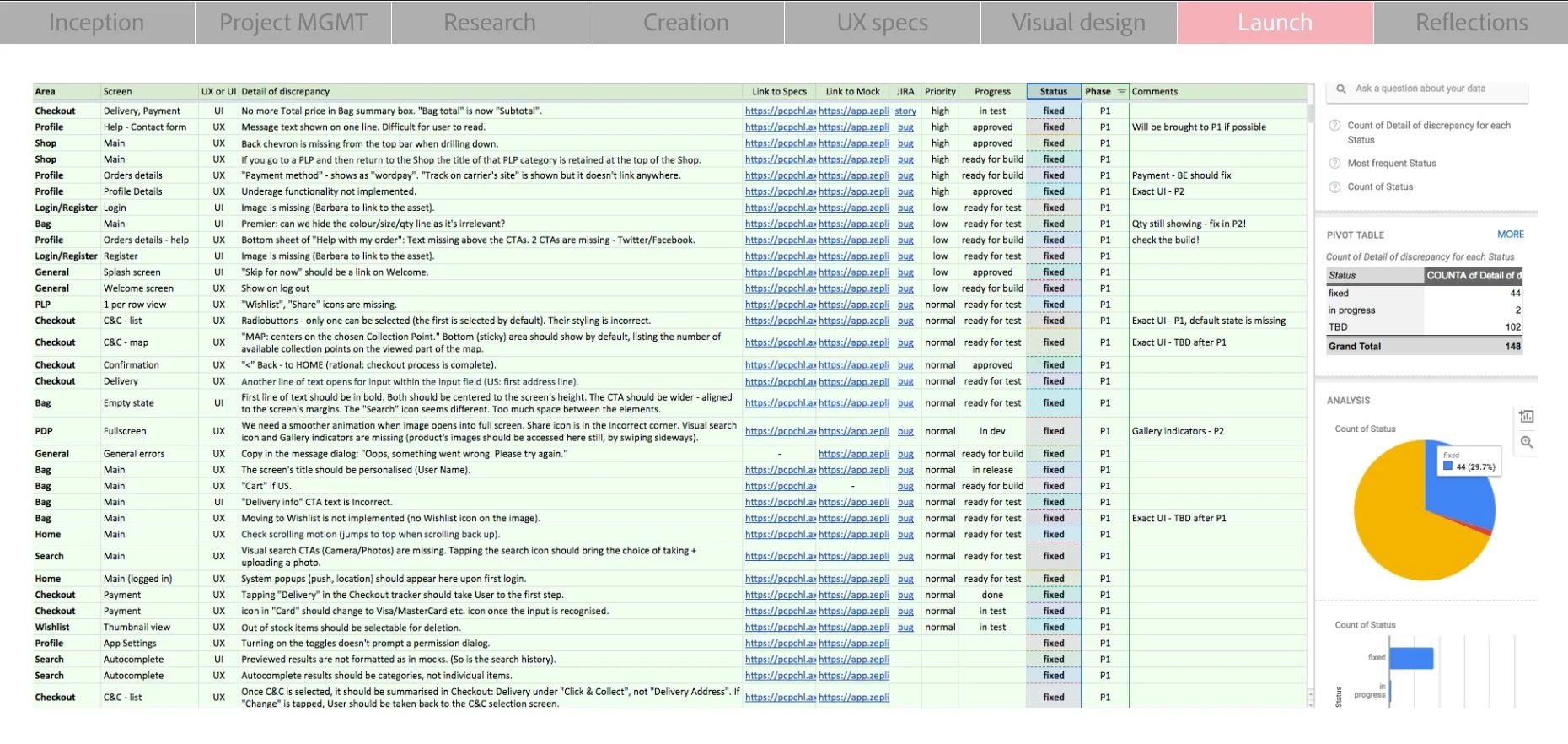Click question icon beside 'Most frequent Status'

pyautogui.click(x=1334, y=164)
